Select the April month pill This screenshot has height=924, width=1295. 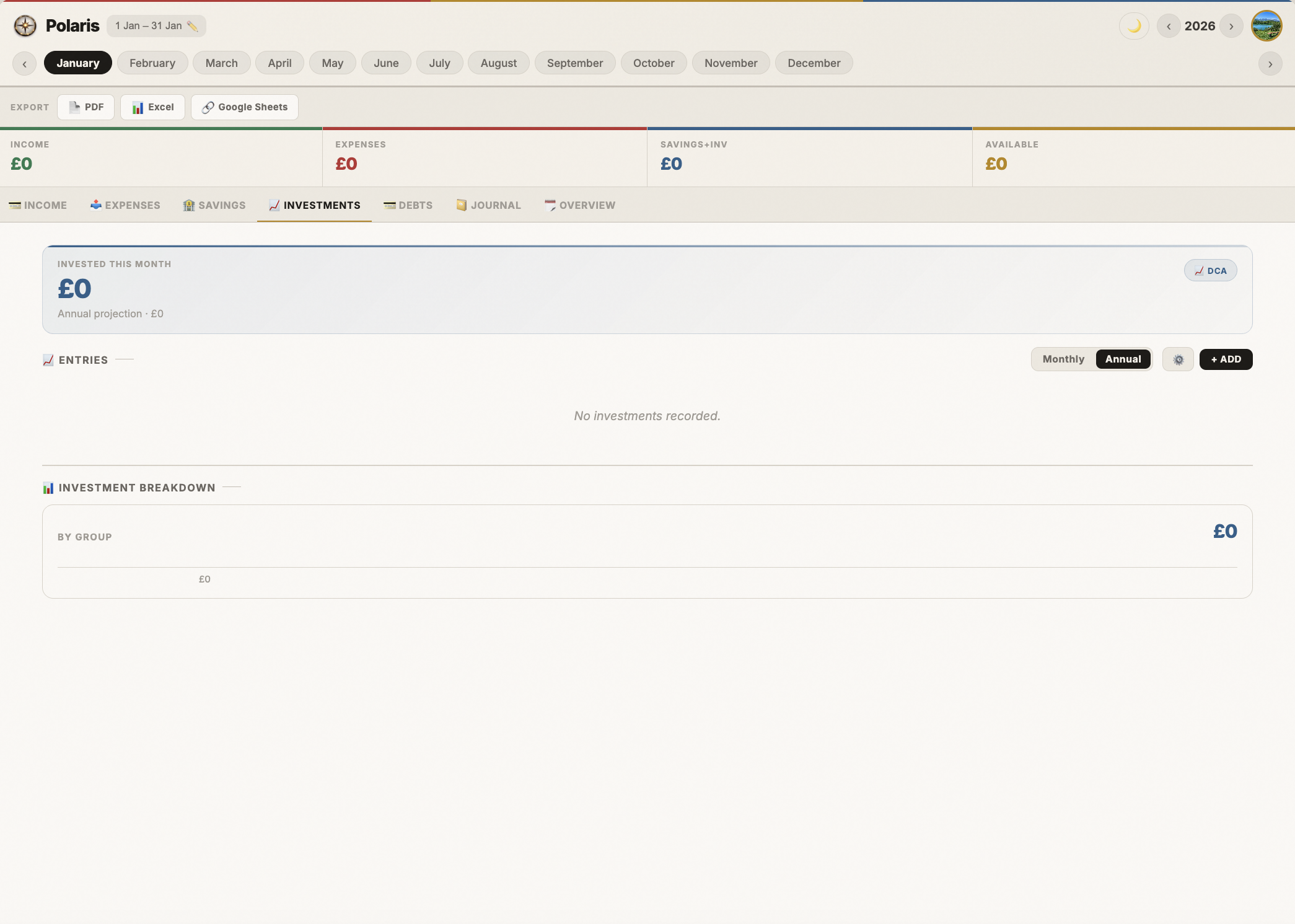[279, 63]
